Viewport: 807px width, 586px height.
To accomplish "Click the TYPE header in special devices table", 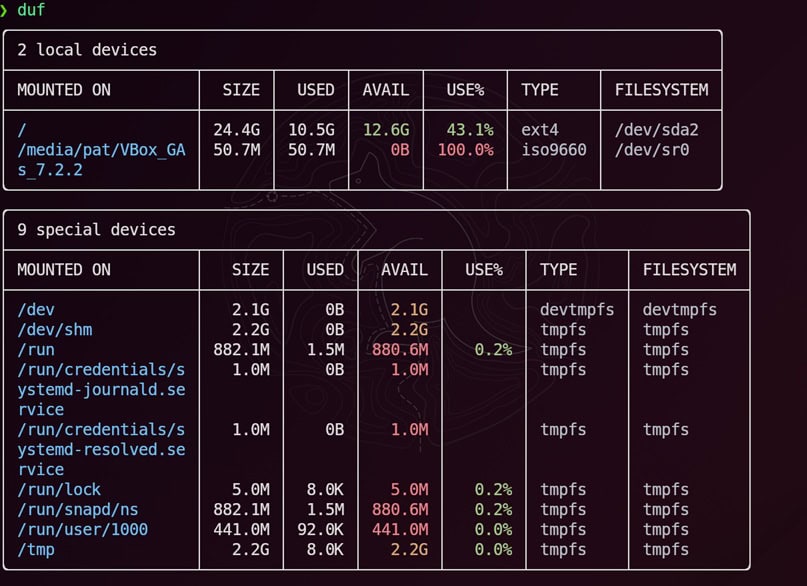I will pyautogui.click(x=559, y=269).
